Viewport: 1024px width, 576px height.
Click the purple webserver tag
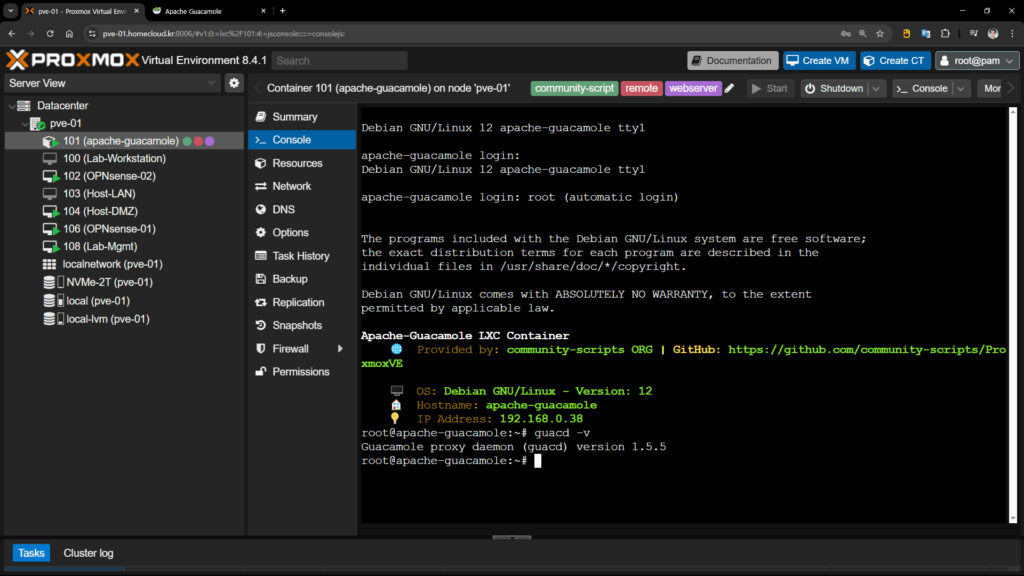point(692,88)
